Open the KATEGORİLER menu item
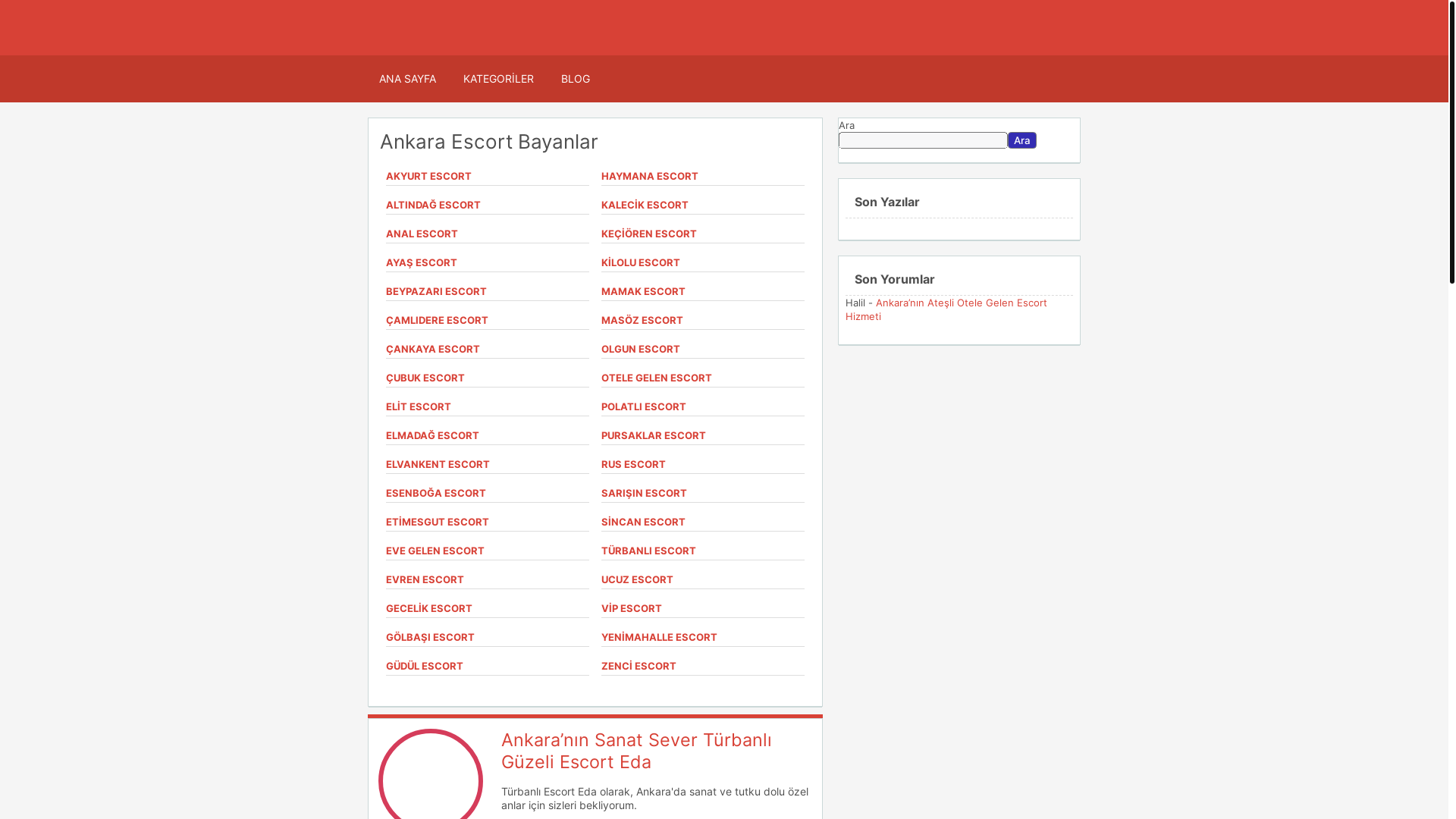Screen dimensions: 1456x819 point(498,79)
